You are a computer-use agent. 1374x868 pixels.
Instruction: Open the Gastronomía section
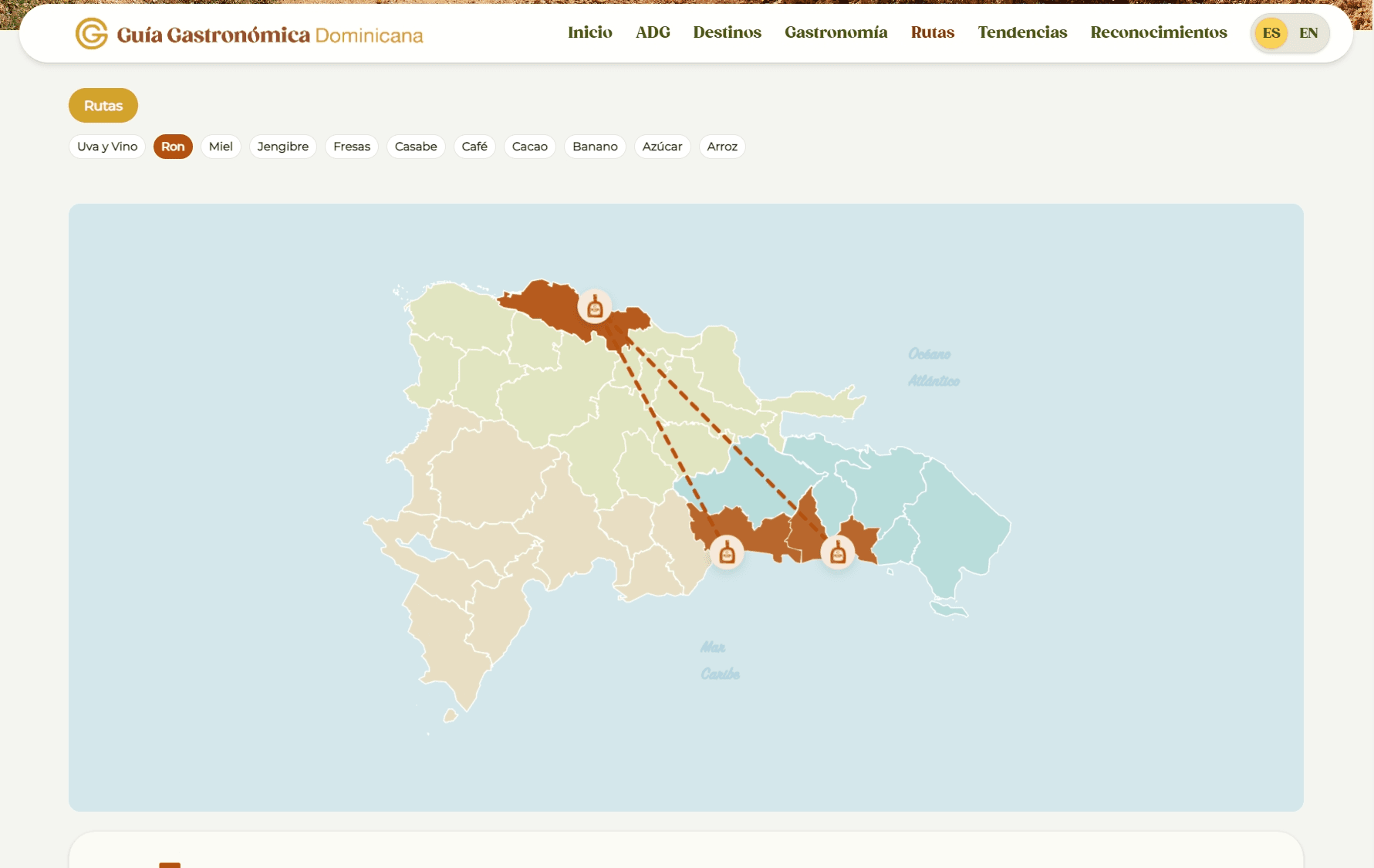pos(836,32)
